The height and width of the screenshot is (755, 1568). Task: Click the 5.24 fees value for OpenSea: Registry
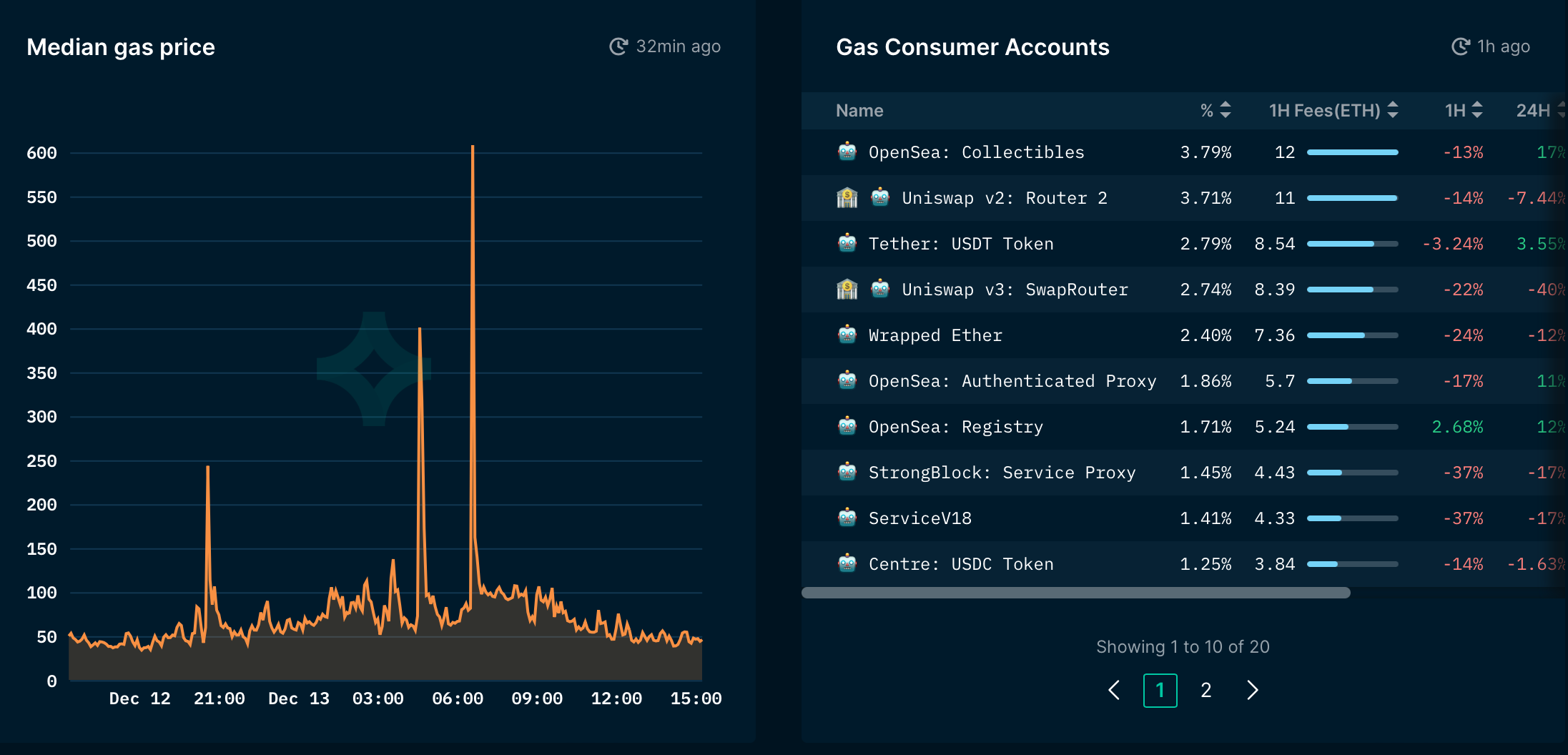coord(1275,427)
